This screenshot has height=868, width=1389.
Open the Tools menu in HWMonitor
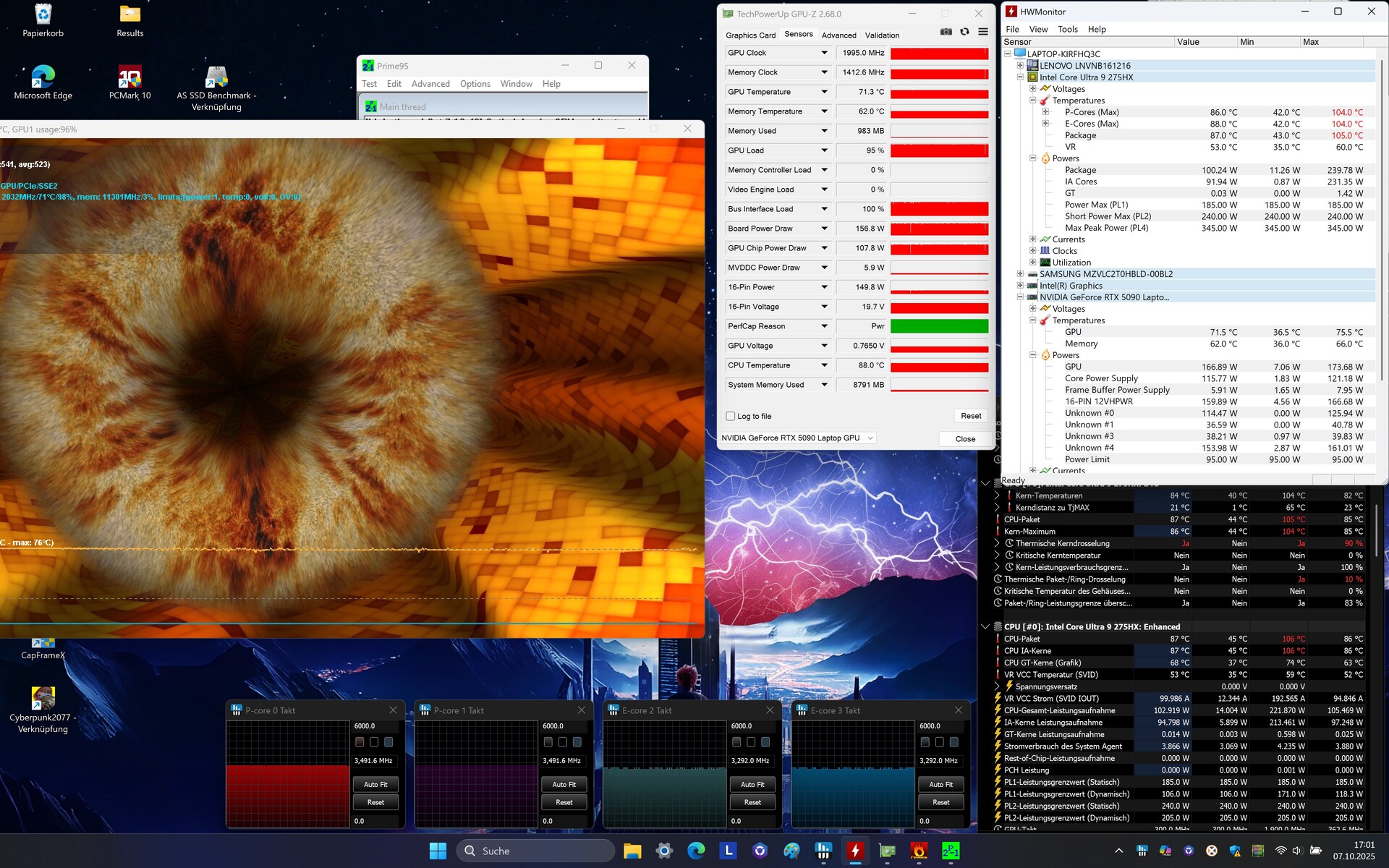1067,29
